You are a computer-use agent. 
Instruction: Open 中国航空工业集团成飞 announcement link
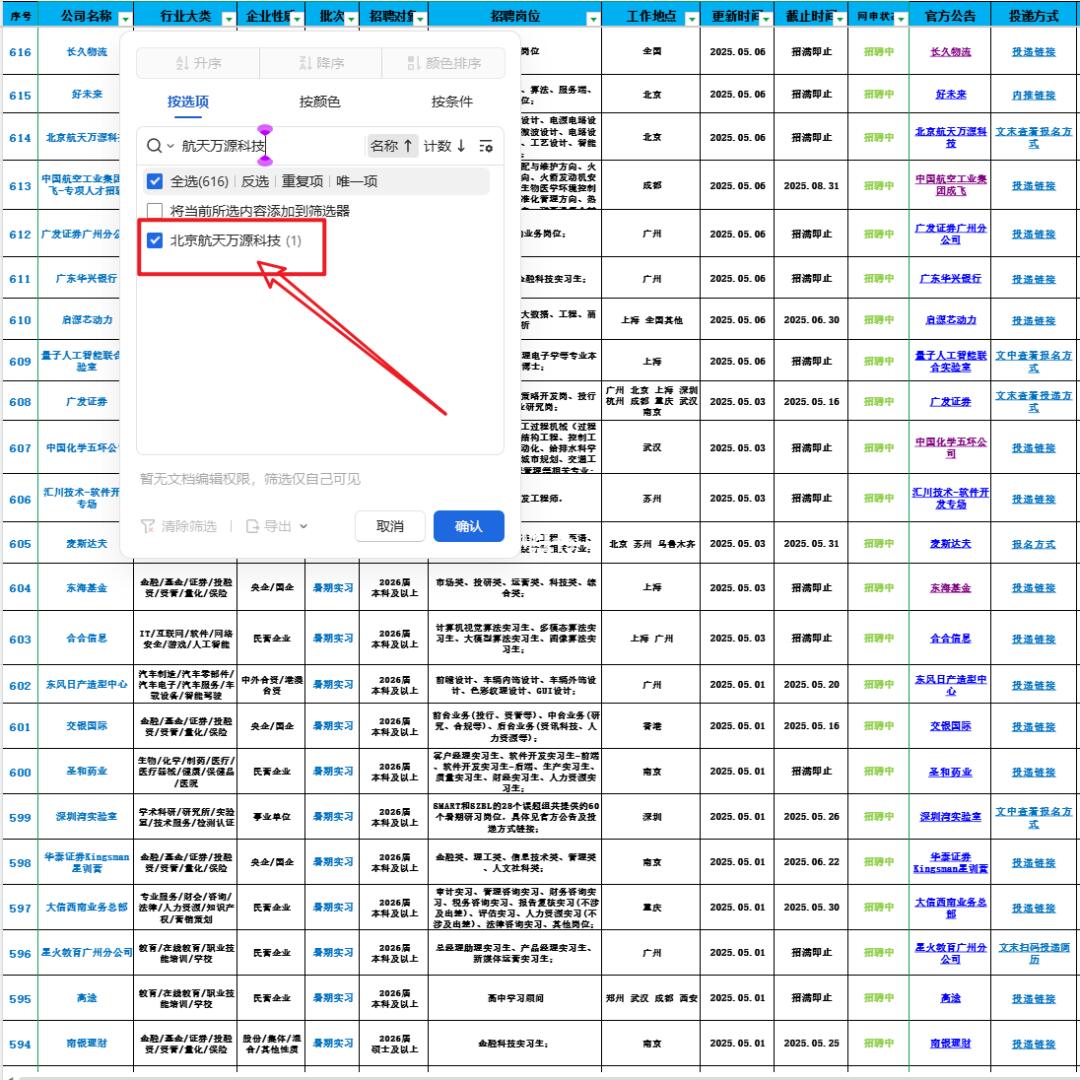point(950,185)
